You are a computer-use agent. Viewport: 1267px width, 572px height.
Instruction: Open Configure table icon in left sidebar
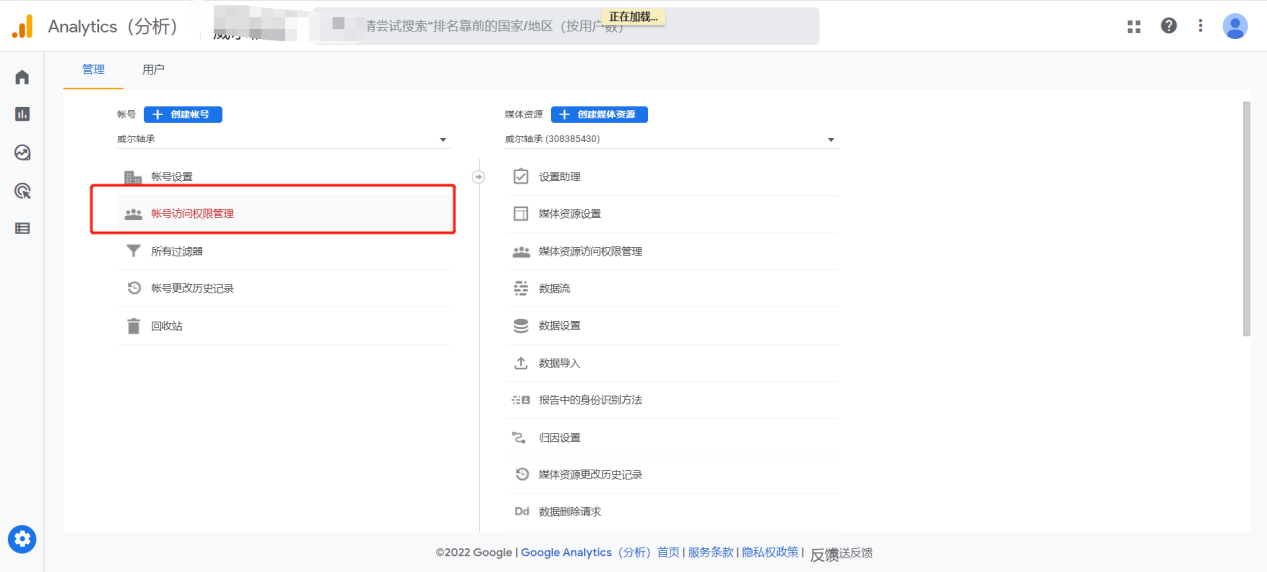22,228
